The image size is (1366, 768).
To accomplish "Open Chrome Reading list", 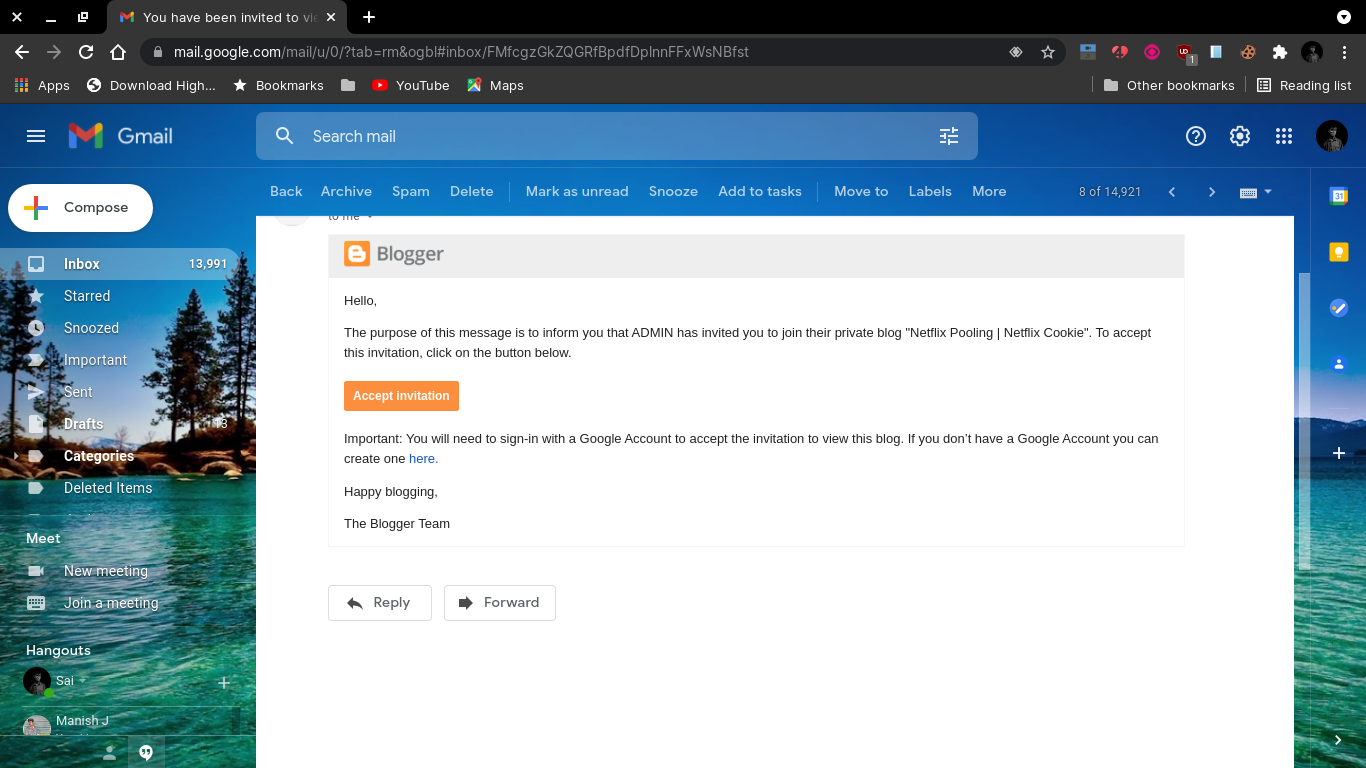I will [1304, 86].
